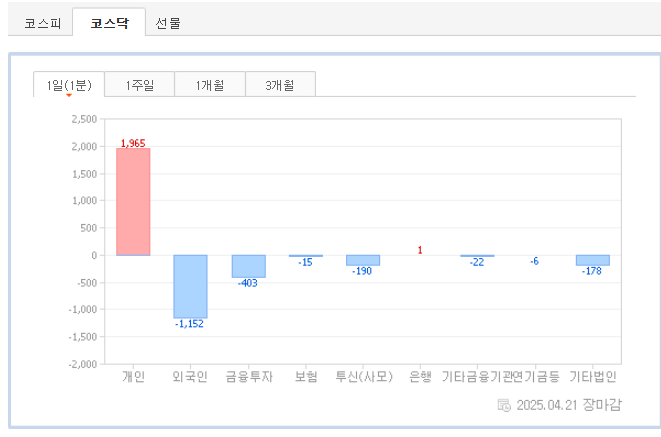Click the 기타법인 axis label
661x437 pixels.
(593, 376)
